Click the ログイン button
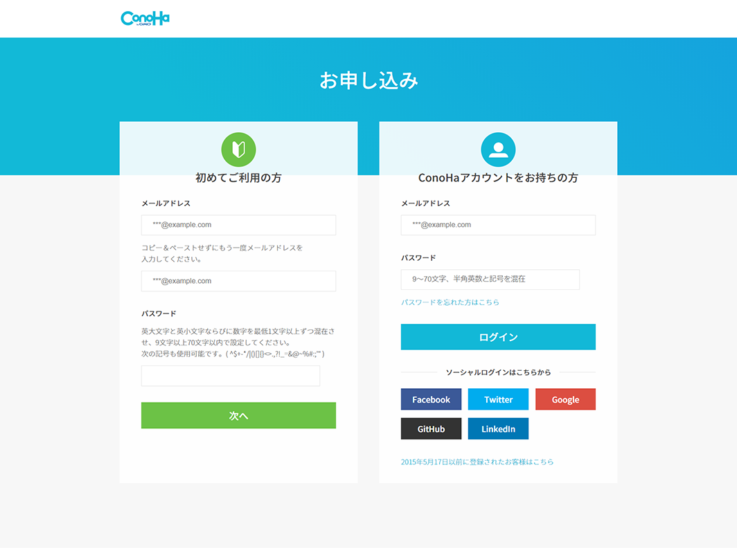This screenshot has height=548, width=737. click(498, 337)
